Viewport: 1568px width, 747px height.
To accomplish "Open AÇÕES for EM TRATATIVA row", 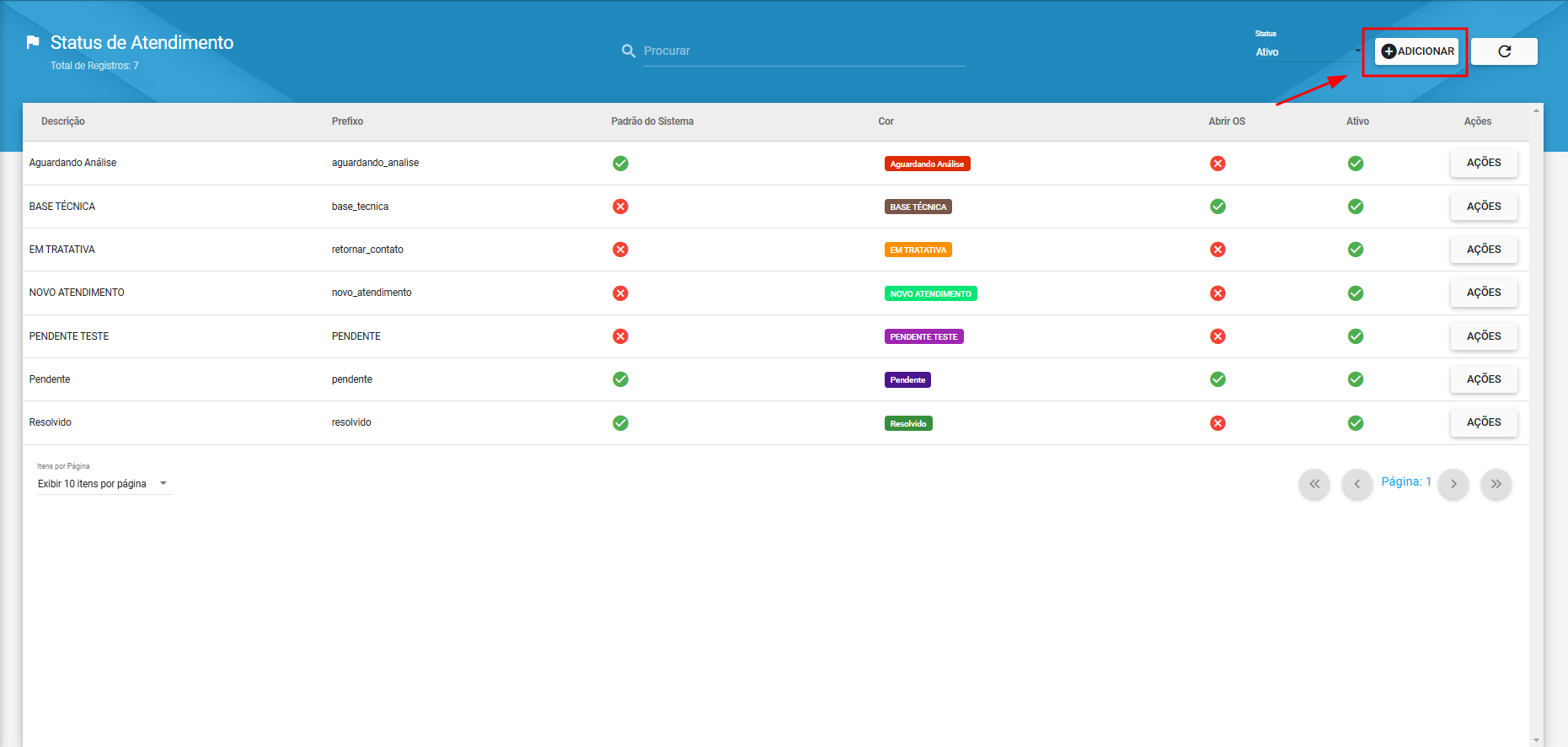I will (1484, 250).
